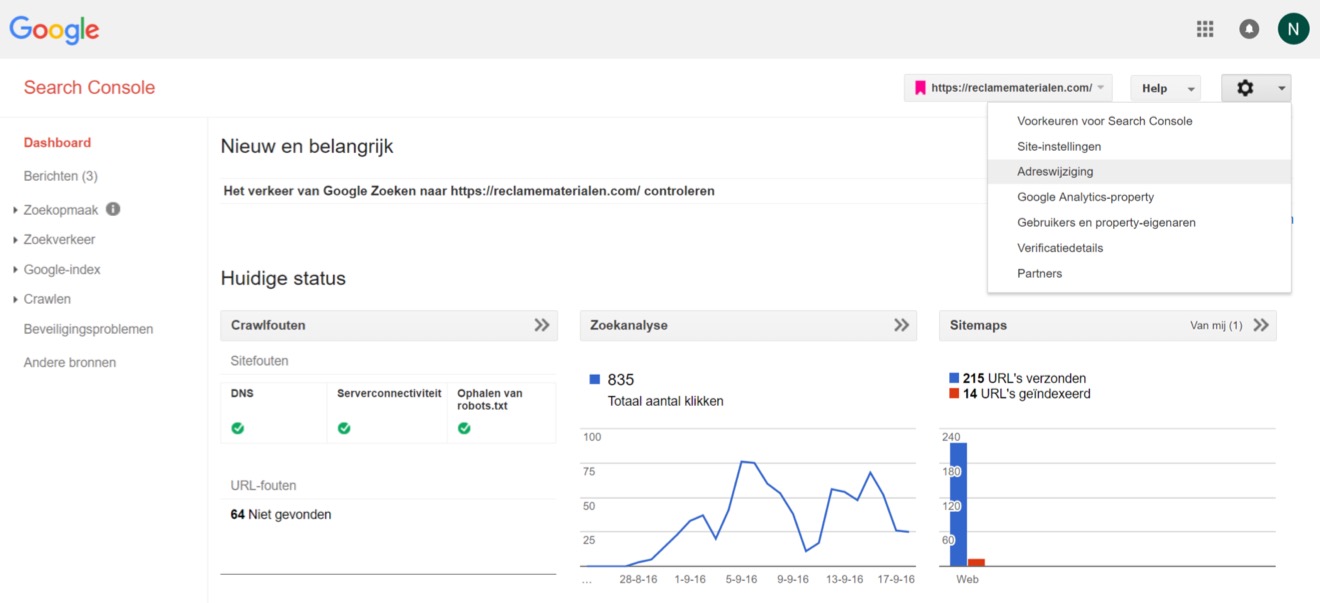Image resolution: width=1320 pixels, height=603 pixels.
Task: Open Sitemaps details via double-arrow icon
Action: [x=1261, y=325]
